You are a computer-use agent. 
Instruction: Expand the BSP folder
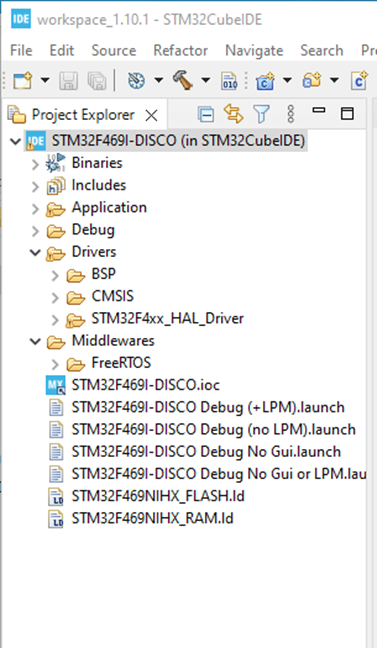click(x=55, y=275)
